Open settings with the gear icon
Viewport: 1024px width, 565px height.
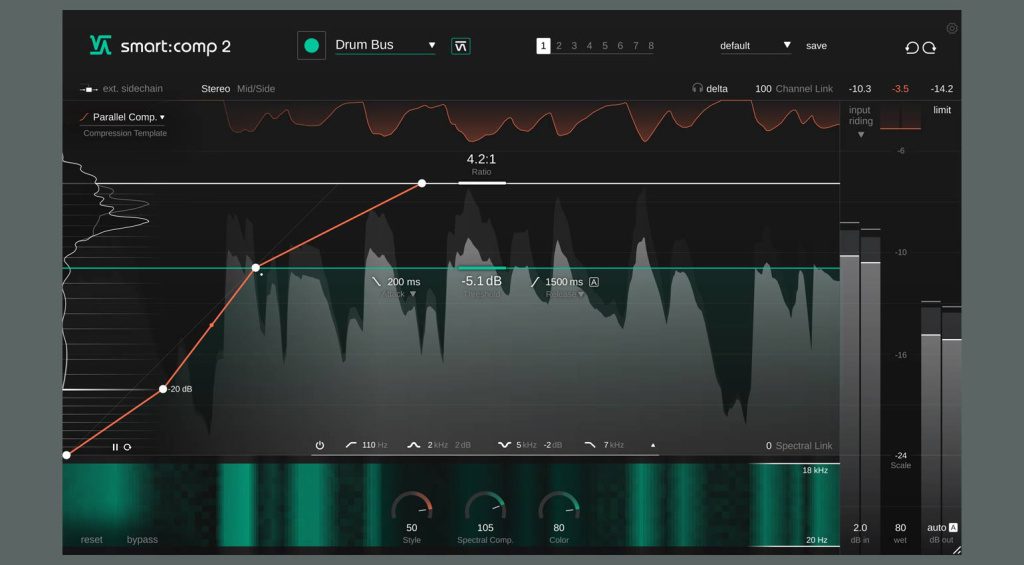952,28
